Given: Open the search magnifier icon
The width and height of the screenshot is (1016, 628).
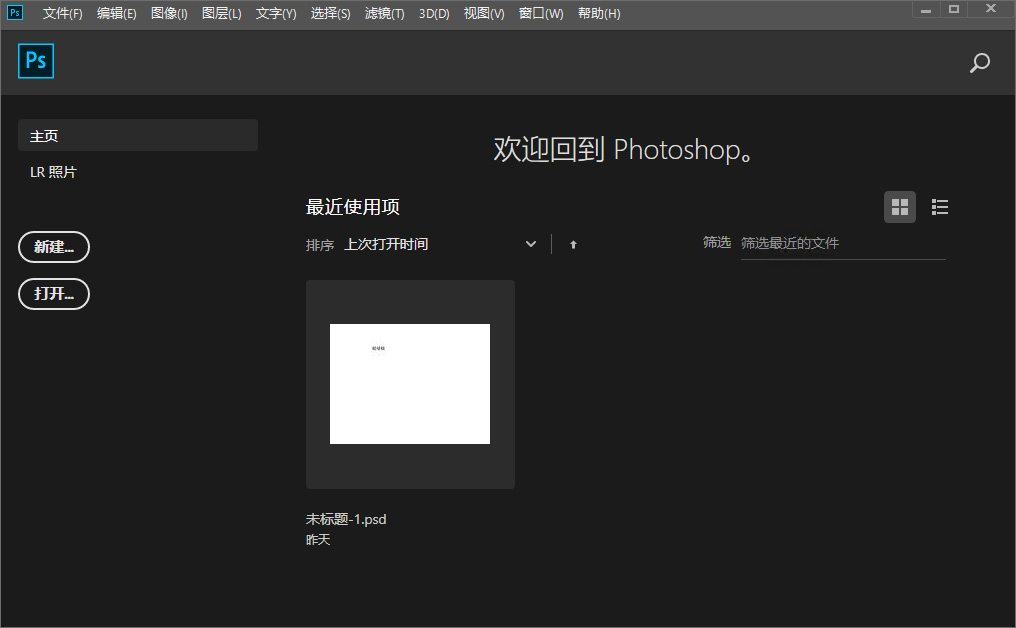Looking at the screenshot, I should [x=979, y=62].
